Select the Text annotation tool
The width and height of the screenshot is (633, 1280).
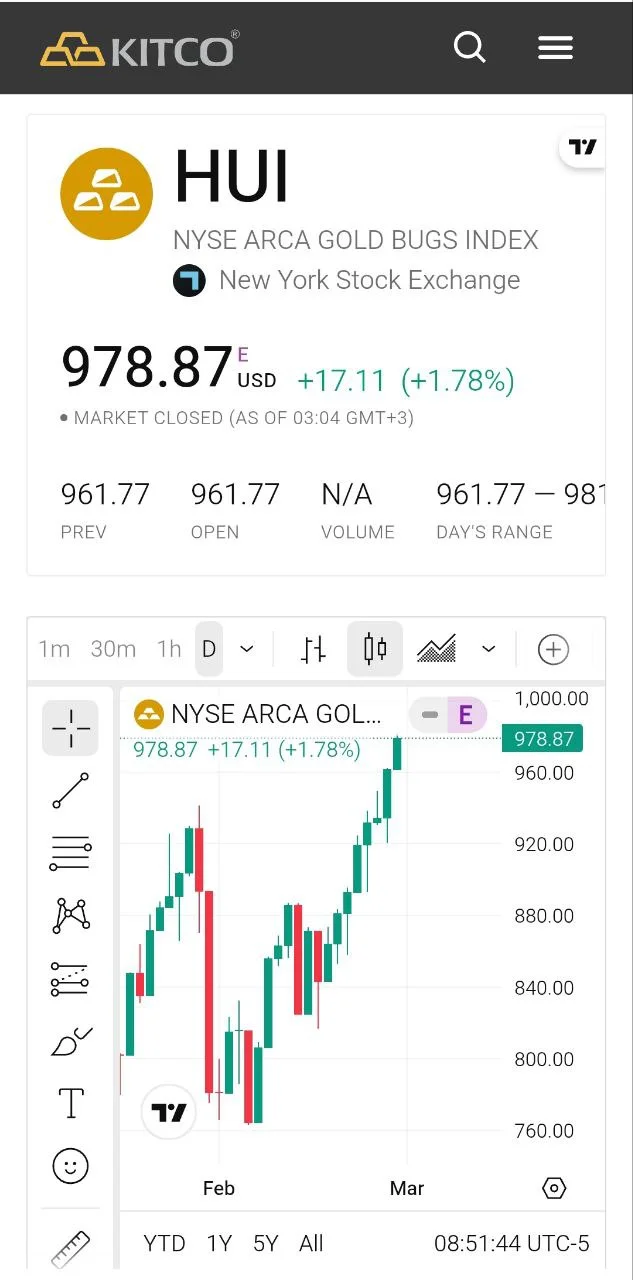(x=71, y=1104)
